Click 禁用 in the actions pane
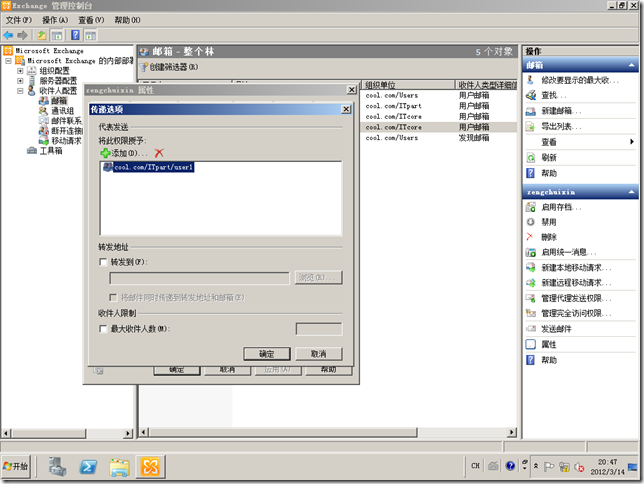 click(x=548, y=222)
